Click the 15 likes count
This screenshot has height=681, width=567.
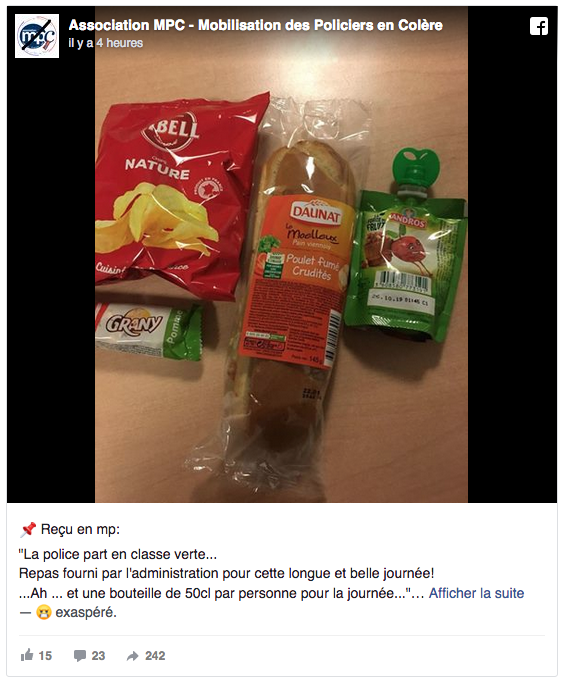pyautogui.click(x=45, y=656)
